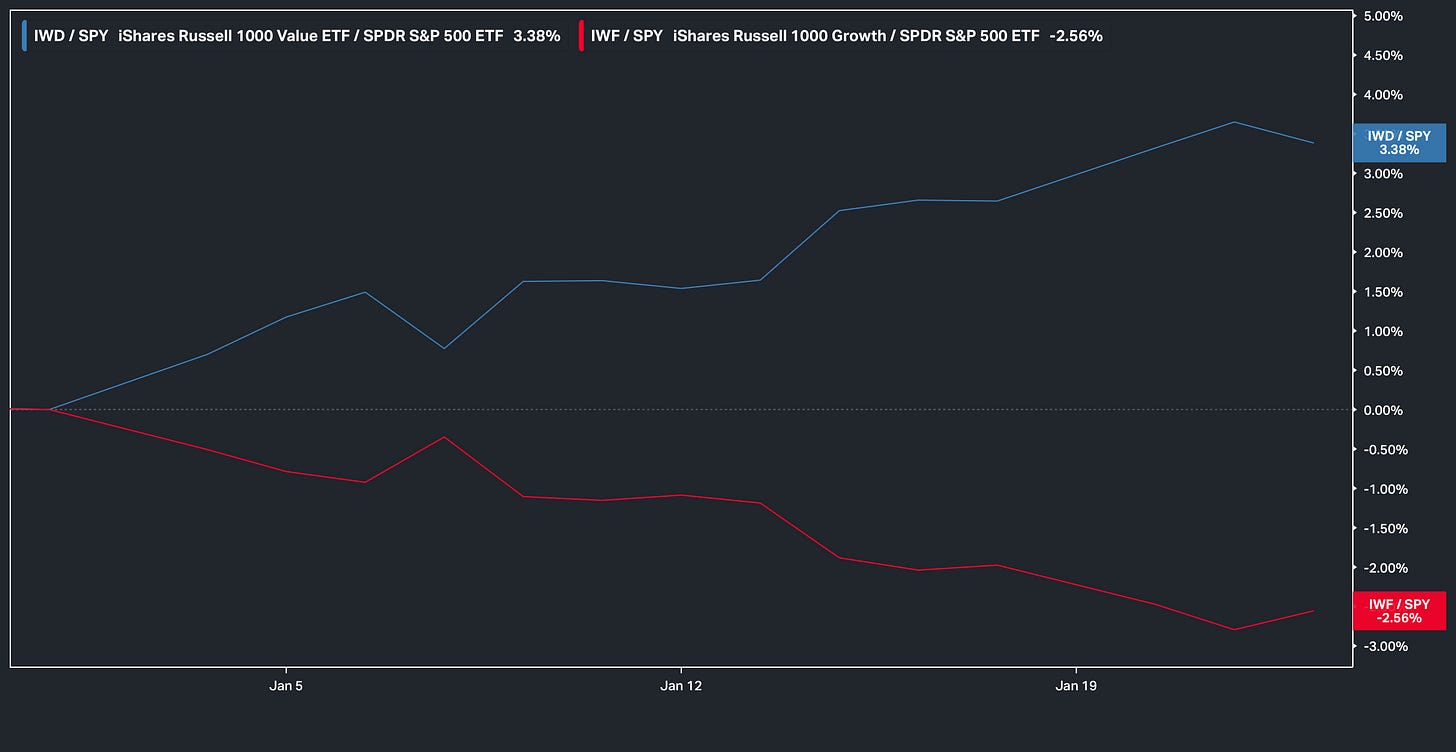
Task: Click the -2.56% value in the legend
Action: pyautogui.click(x=1076, y=36)
